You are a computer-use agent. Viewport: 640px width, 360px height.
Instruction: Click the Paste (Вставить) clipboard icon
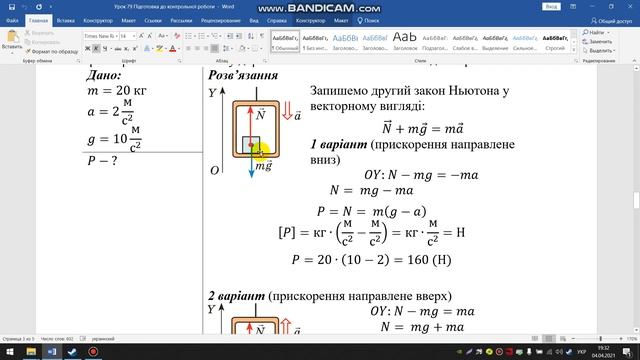(x=12, y=37)
